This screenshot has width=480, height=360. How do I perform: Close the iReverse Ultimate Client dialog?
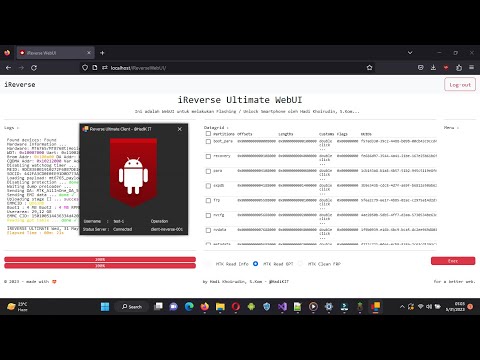click(180, 129)
